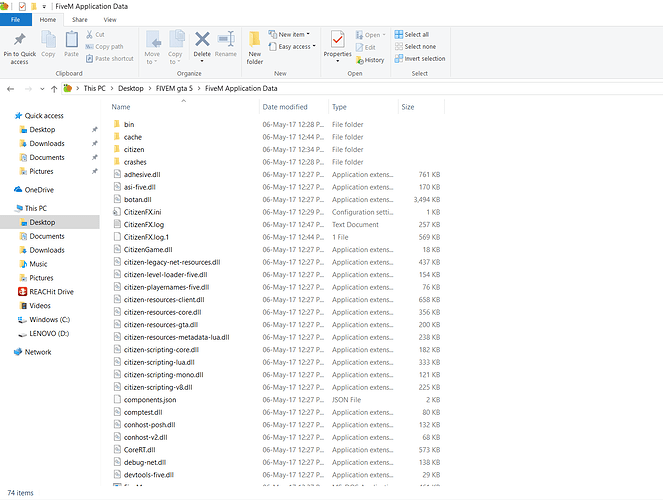Click Copy path in Clipboard group
Image resolution: width=663 pixels, height=500 pixels.
[x=104, y=46]
